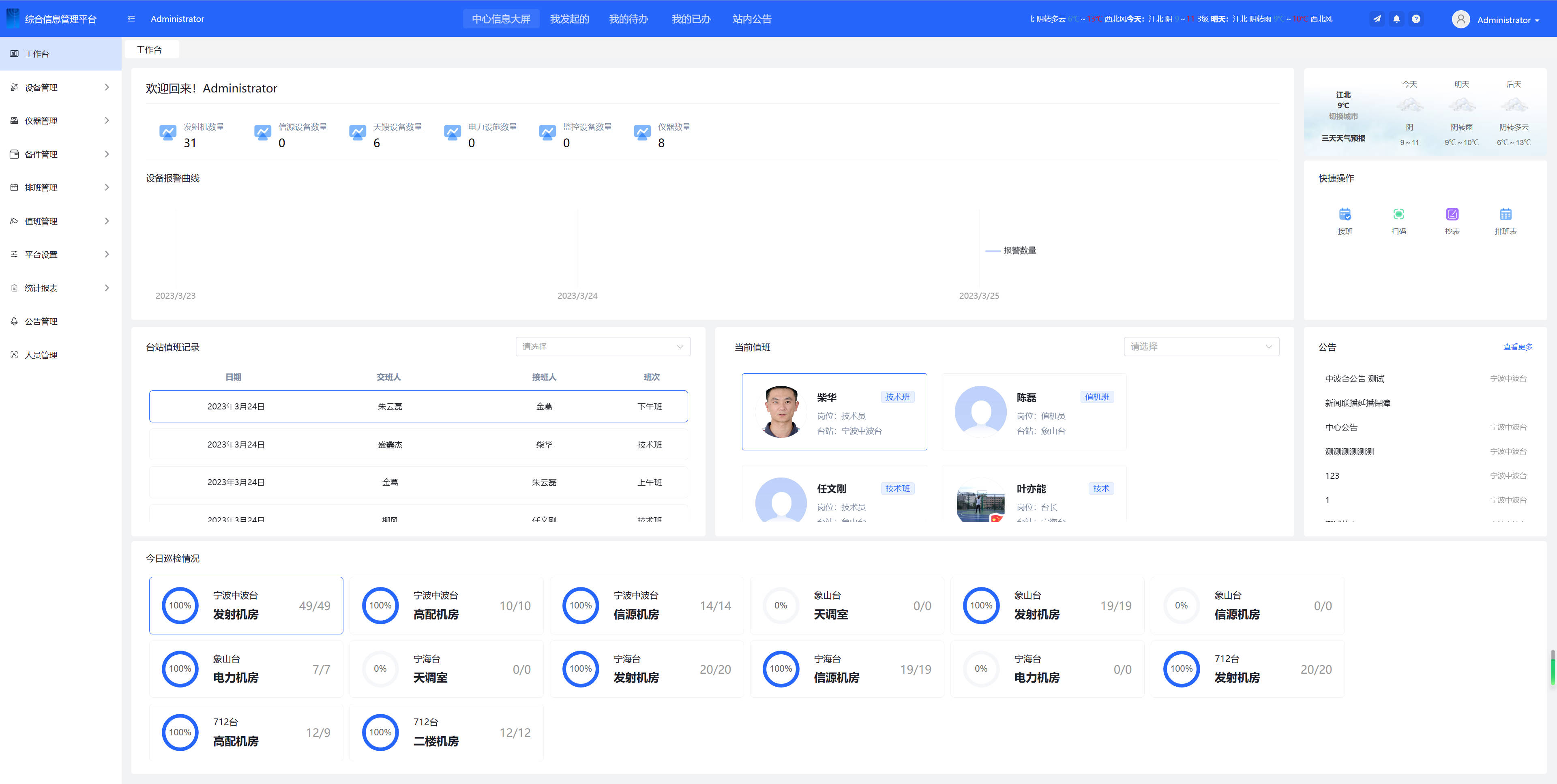1557x784 pixels.
Task: Click the 接班 quick action icon
Action: point(1345,214)
